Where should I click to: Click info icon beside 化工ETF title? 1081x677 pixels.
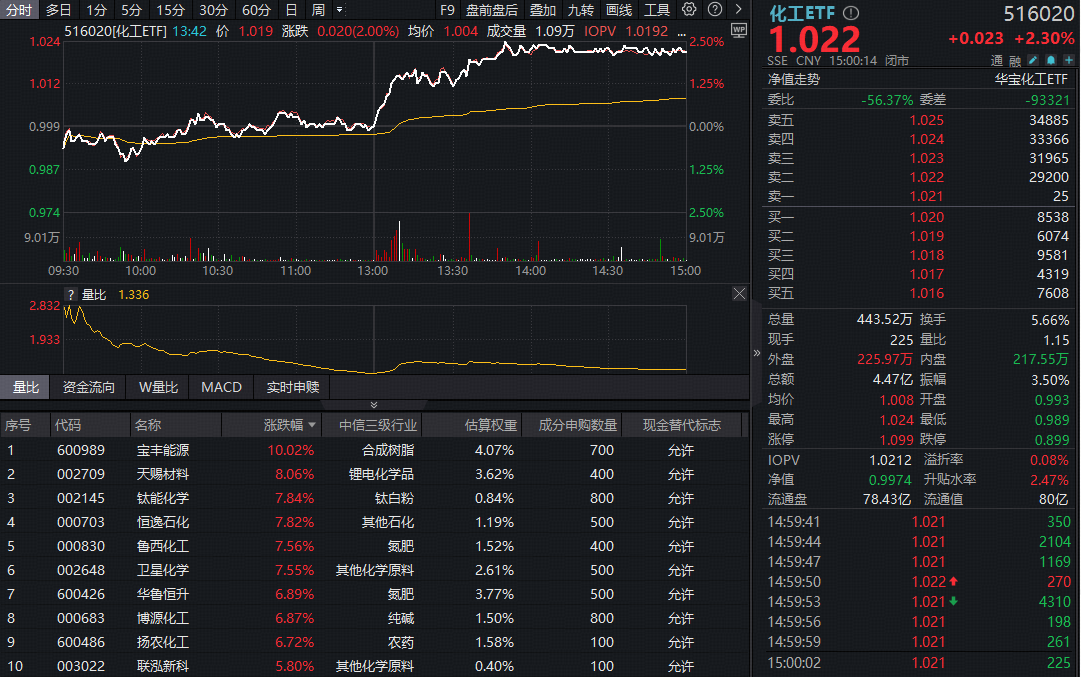click(851, 13)
